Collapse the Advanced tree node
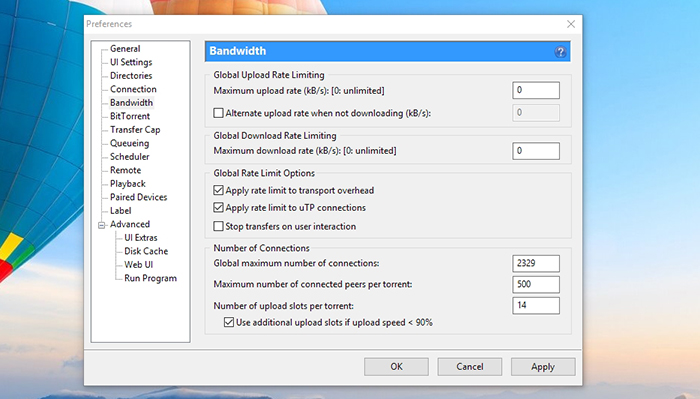 [x=102, y=225]
